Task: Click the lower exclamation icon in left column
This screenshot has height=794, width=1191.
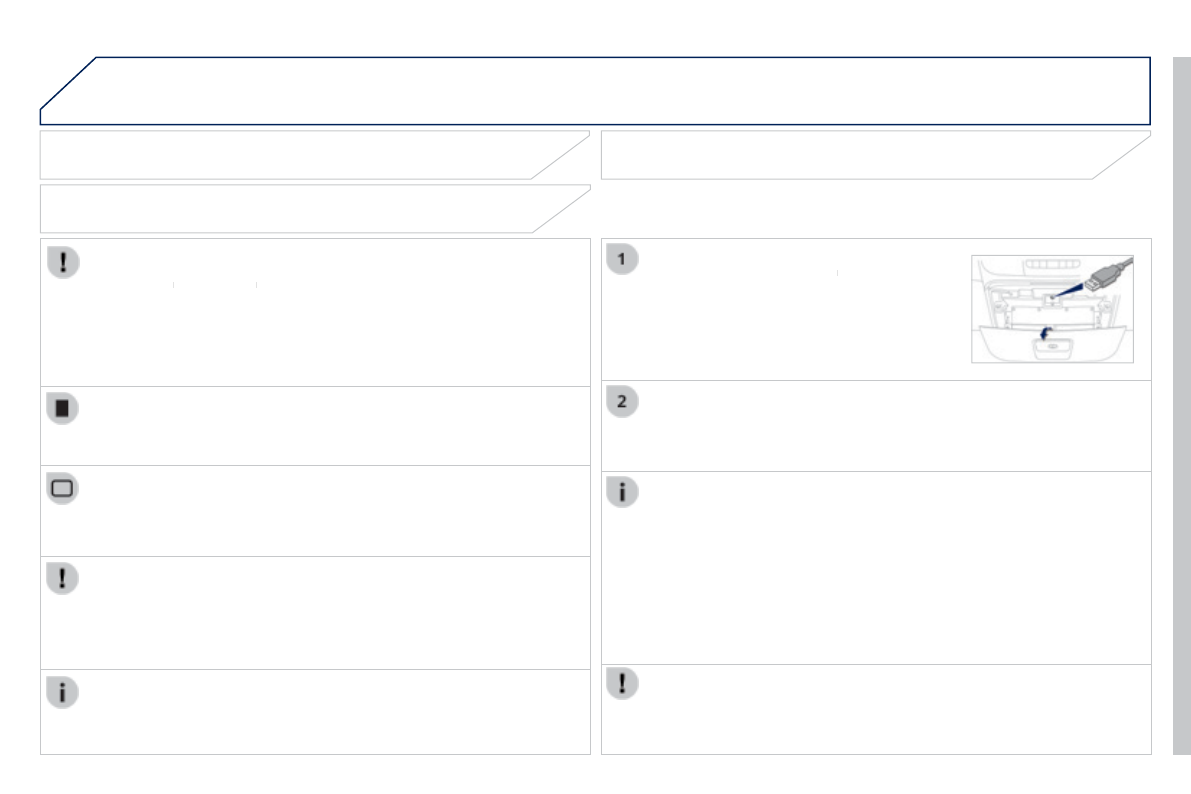Action: click(x=63, y=577)
